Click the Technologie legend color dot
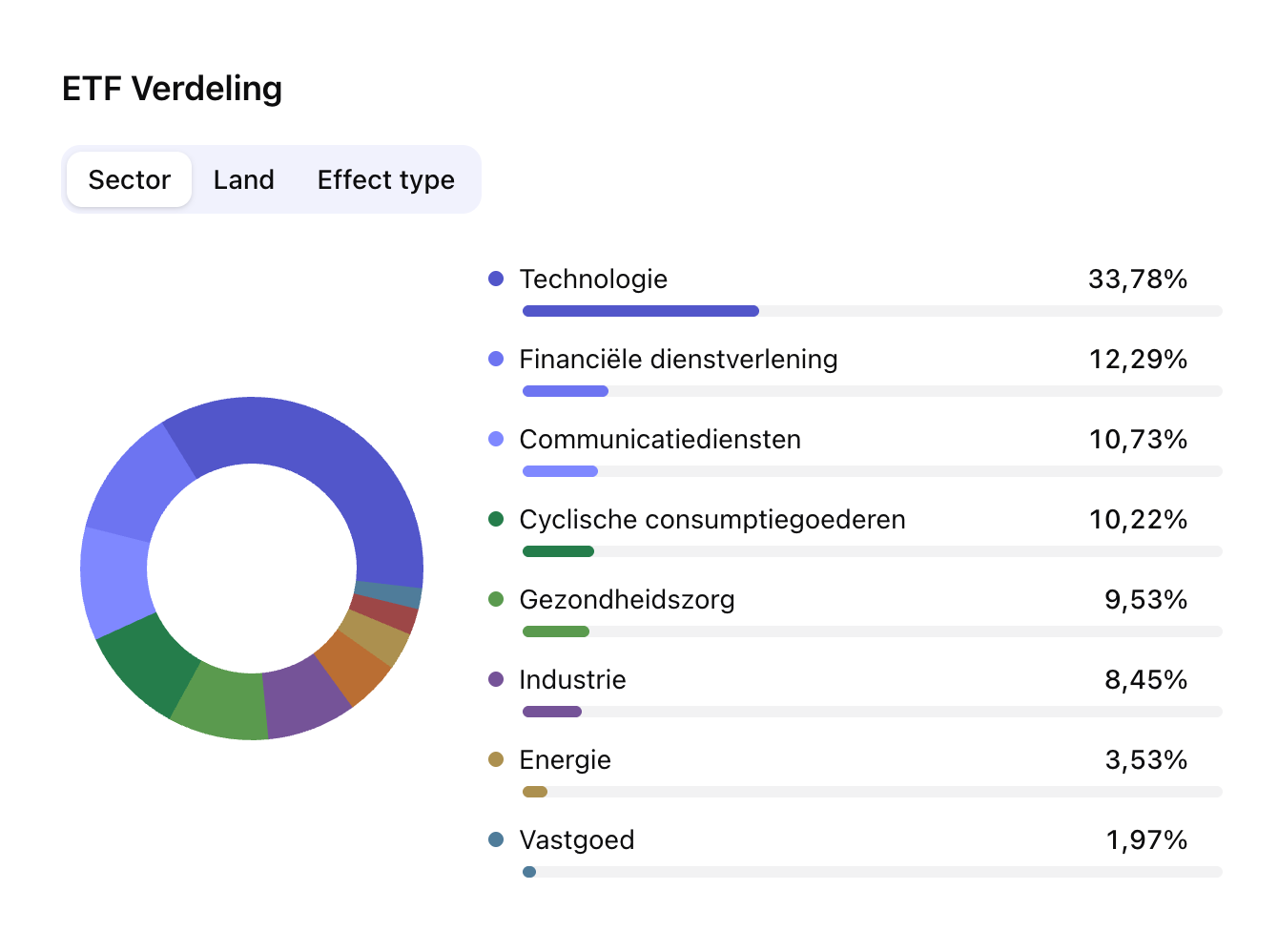This screenshot has width=1278, height=952. point(496,279)
